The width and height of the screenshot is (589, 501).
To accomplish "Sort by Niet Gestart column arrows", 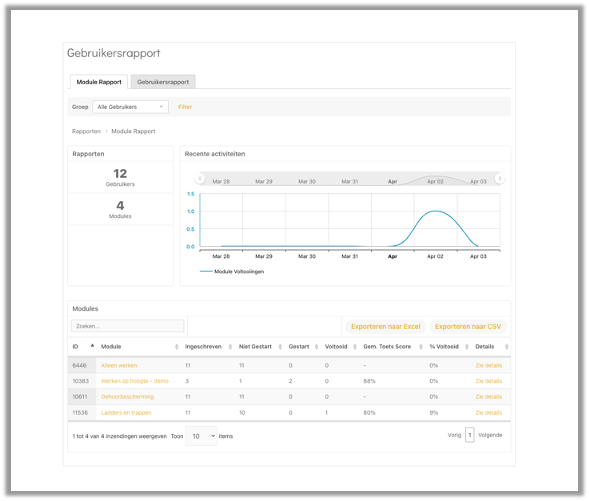I will pyautogui.click(x=280, y=347).
